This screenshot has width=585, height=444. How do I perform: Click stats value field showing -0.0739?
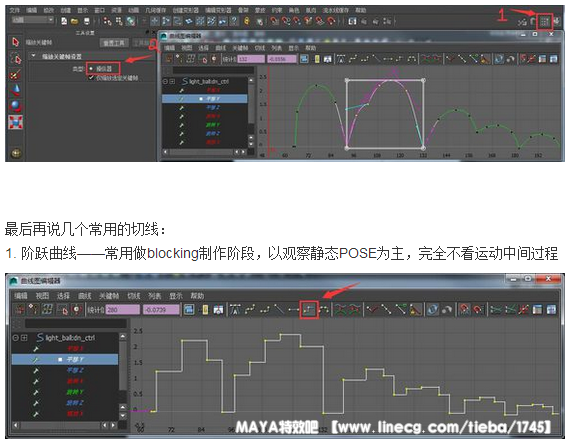pyautogui.click(x=161, y=310)
